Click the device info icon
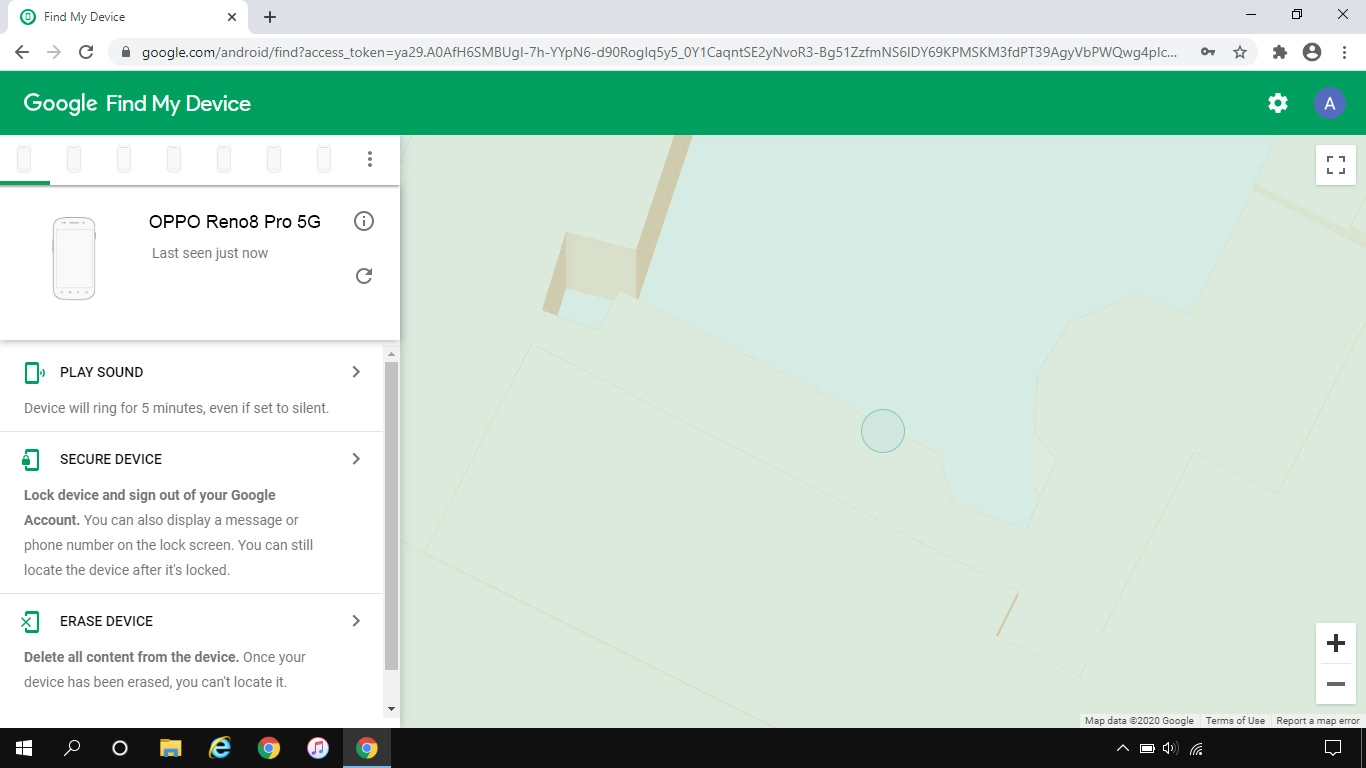The width and height of the screenshot is (1366, 768). (x=364, y=221)
